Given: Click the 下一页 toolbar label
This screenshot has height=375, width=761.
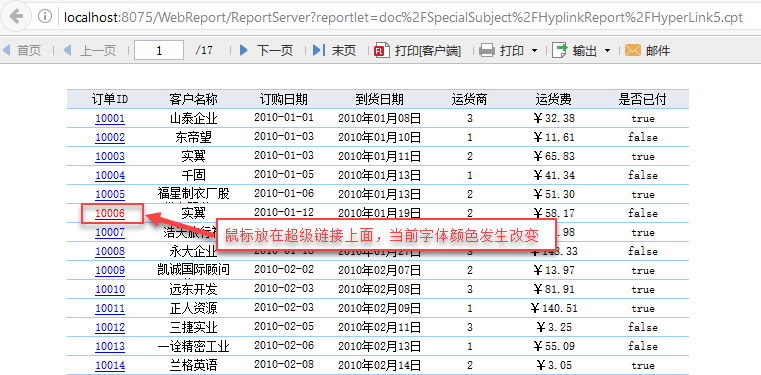Looking at the screenshot, I should coord(275,50).
